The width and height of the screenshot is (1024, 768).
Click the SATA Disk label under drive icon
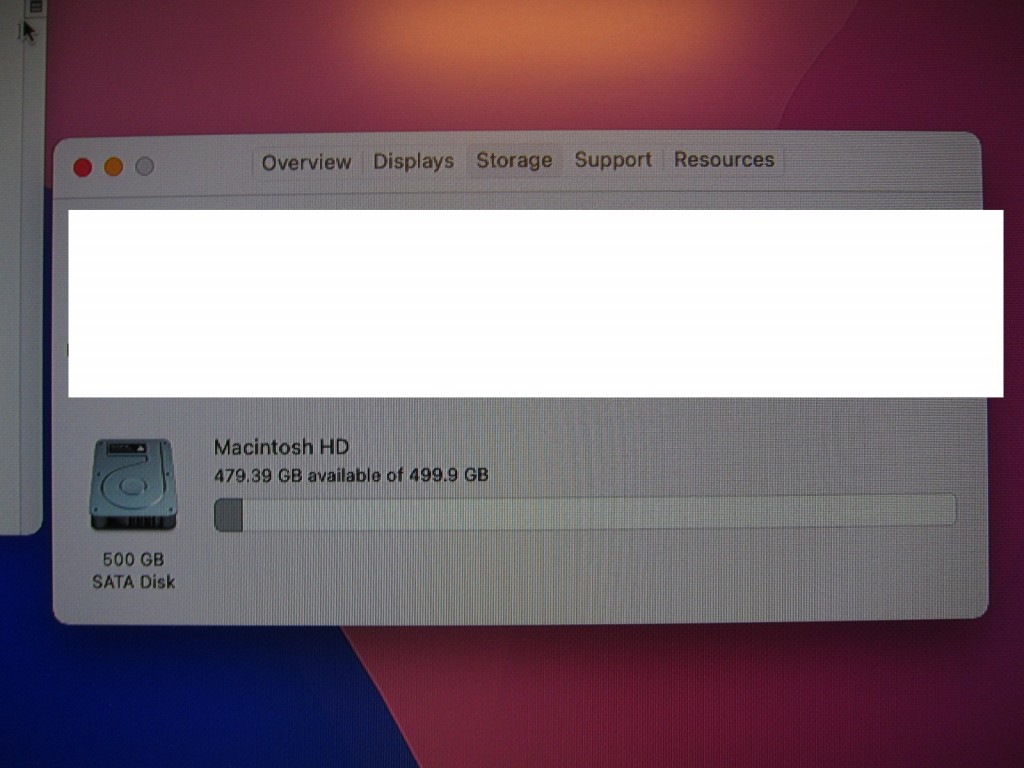pyautogui.click(x=133, y=582)
